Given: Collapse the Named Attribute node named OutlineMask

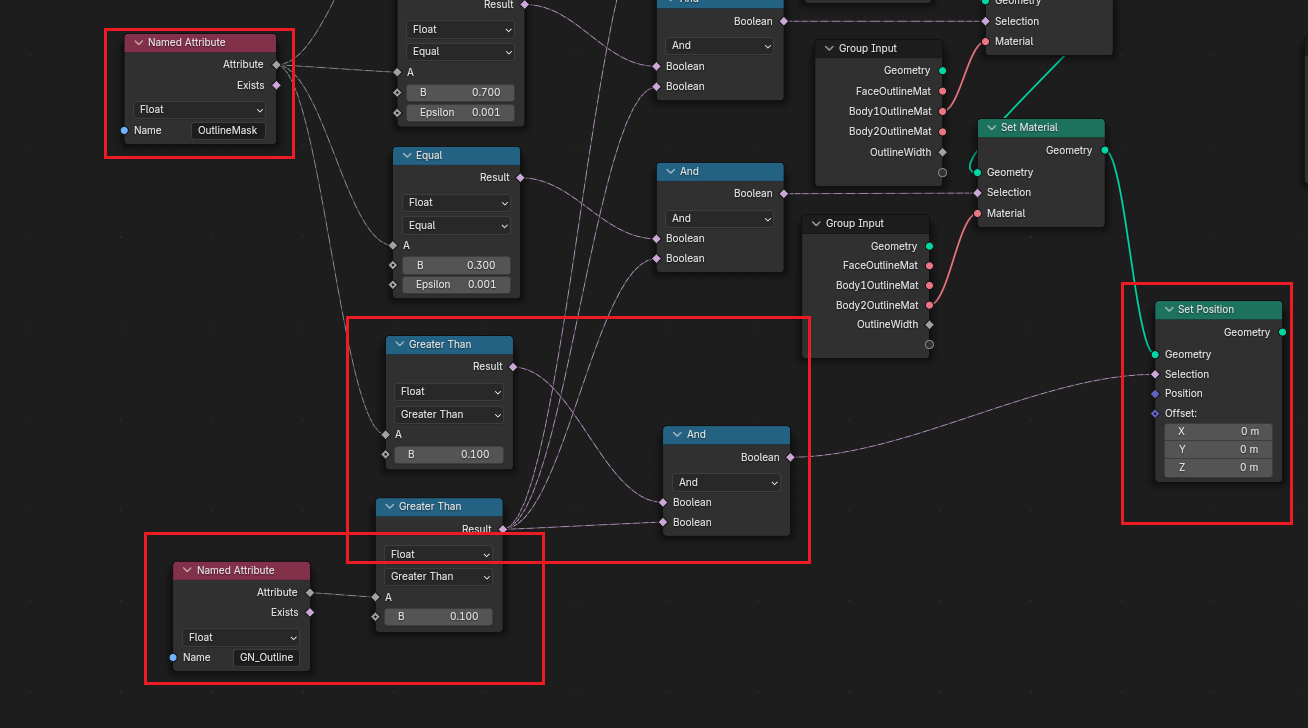Looking at the screenshot, I should click(138, 43).
